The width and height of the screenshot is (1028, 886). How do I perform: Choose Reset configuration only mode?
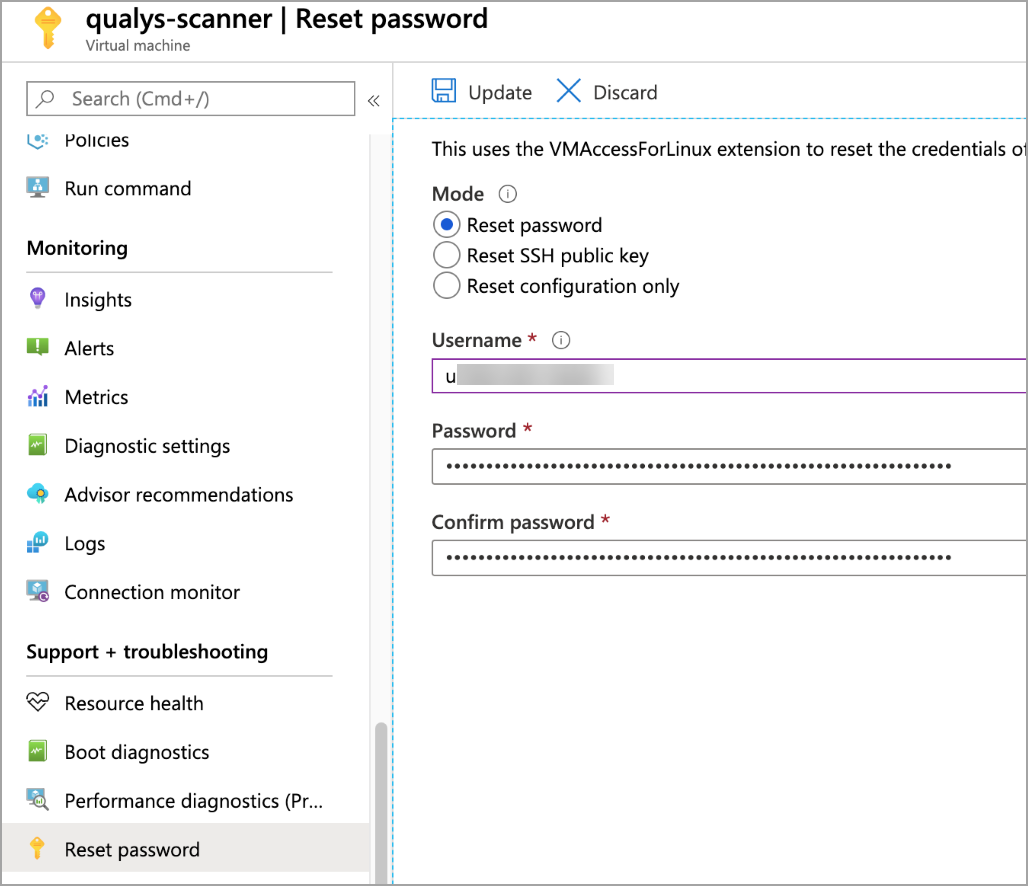tap(447, 286)
